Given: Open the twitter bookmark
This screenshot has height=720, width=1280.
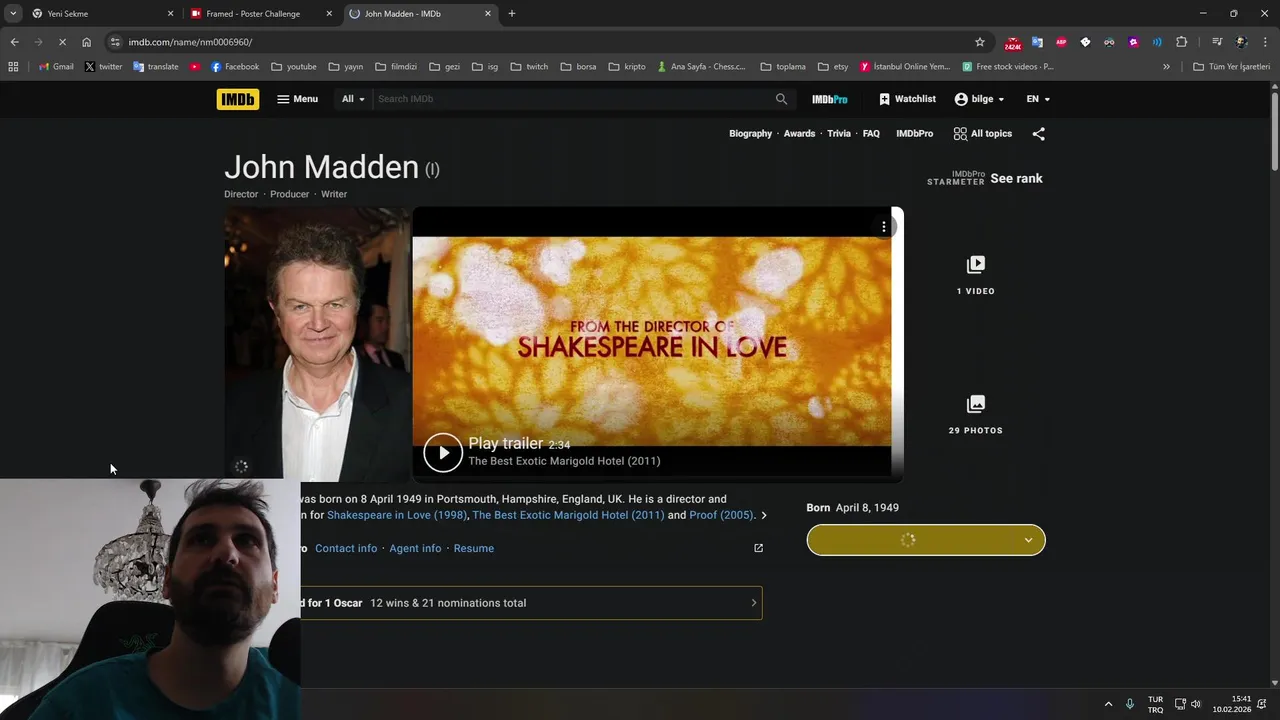Looking at the screenshot, I should [x=103, y=67].
